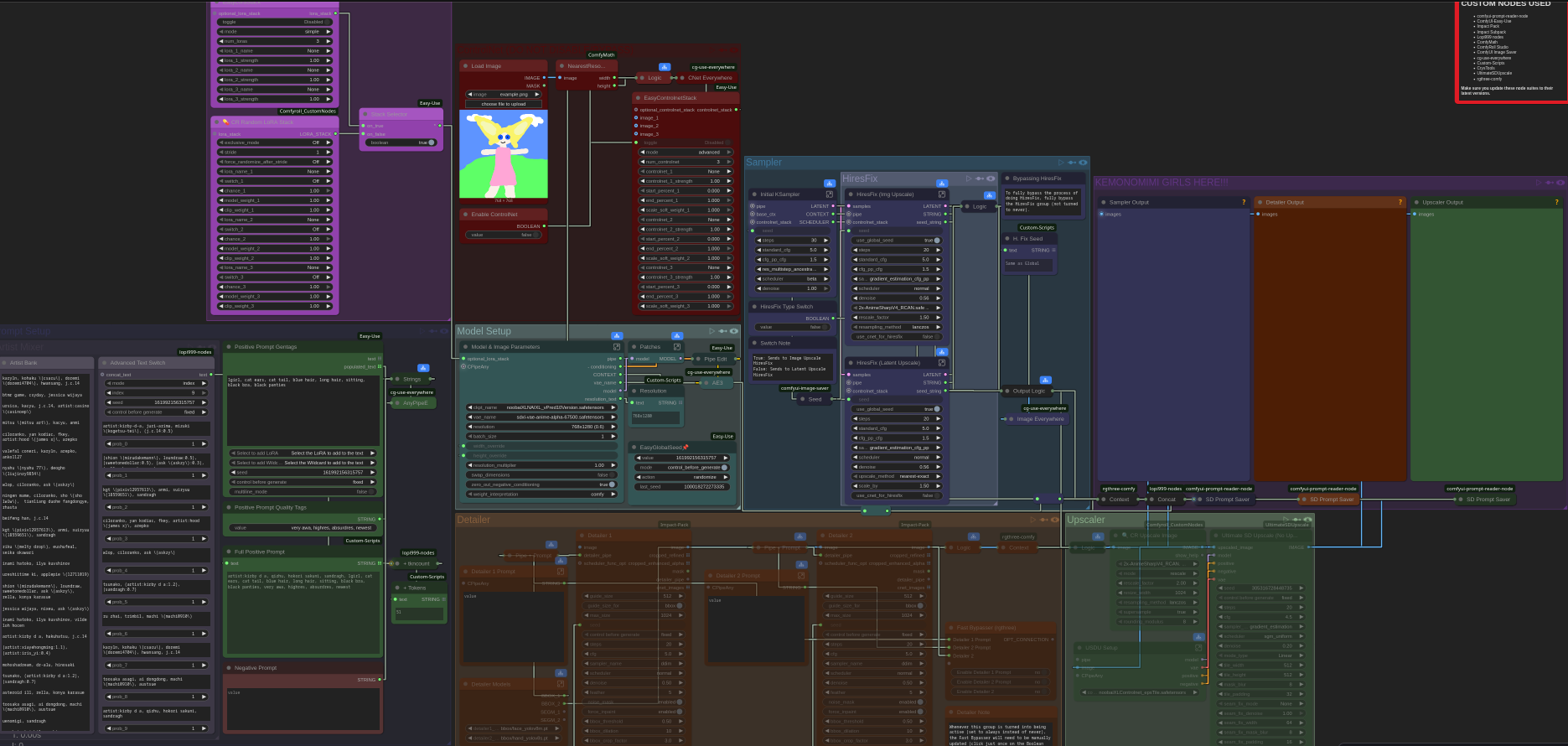
Task: Collapse the EasyControlnetStack node via its dot
Action: pos(638,98)
